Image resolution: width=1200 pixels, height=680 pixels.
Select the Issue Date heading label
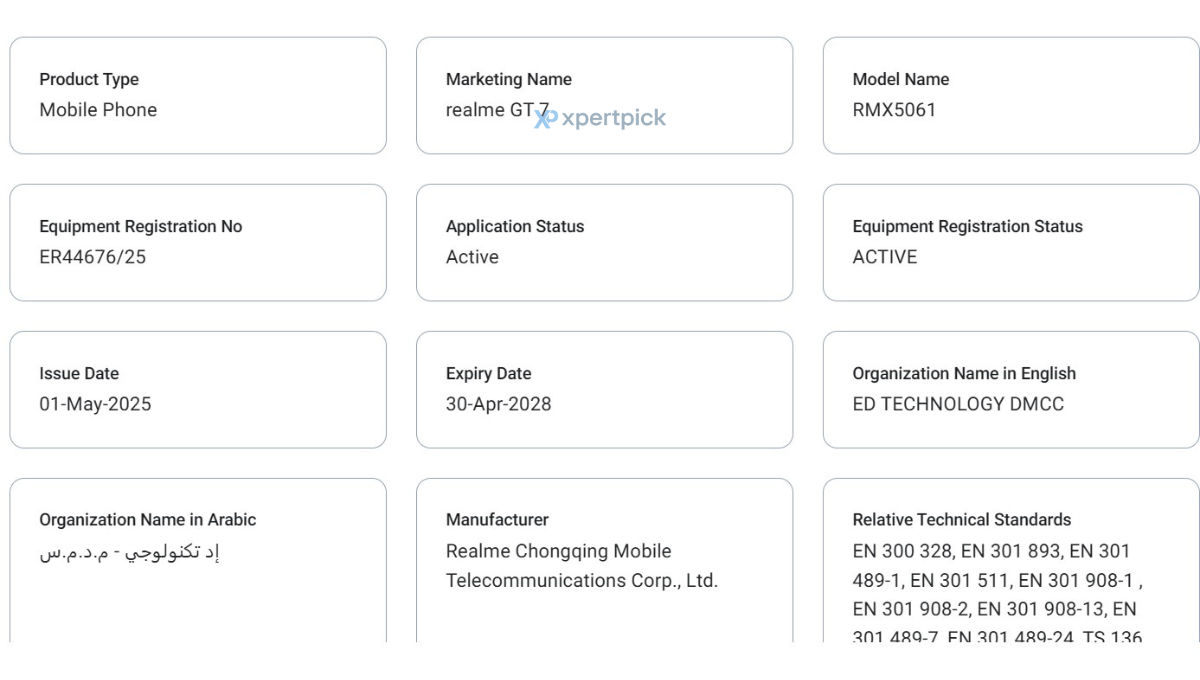[79, 373]
